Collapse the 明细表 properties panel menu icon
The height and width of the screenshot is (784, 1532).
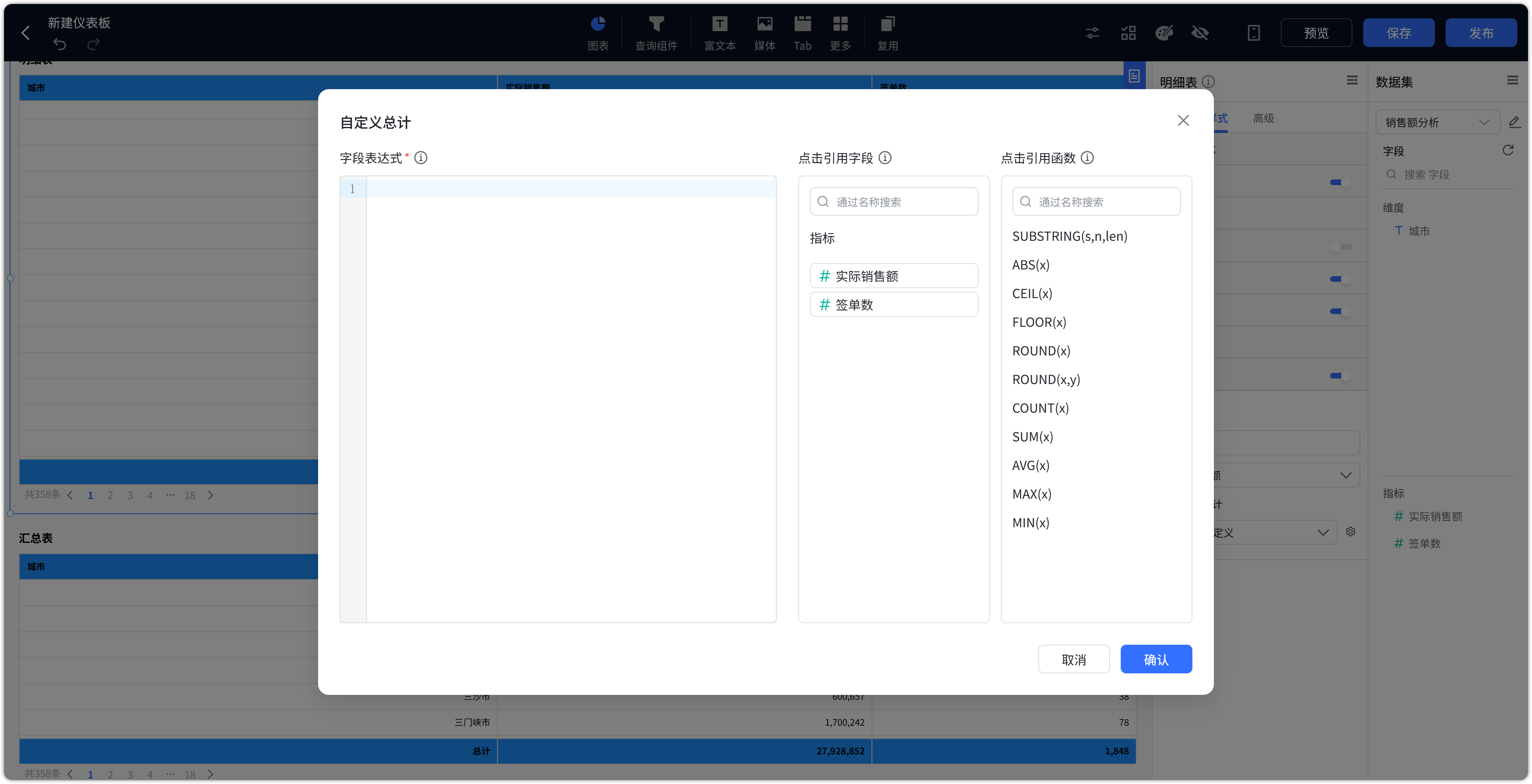tap(1352, 80)
